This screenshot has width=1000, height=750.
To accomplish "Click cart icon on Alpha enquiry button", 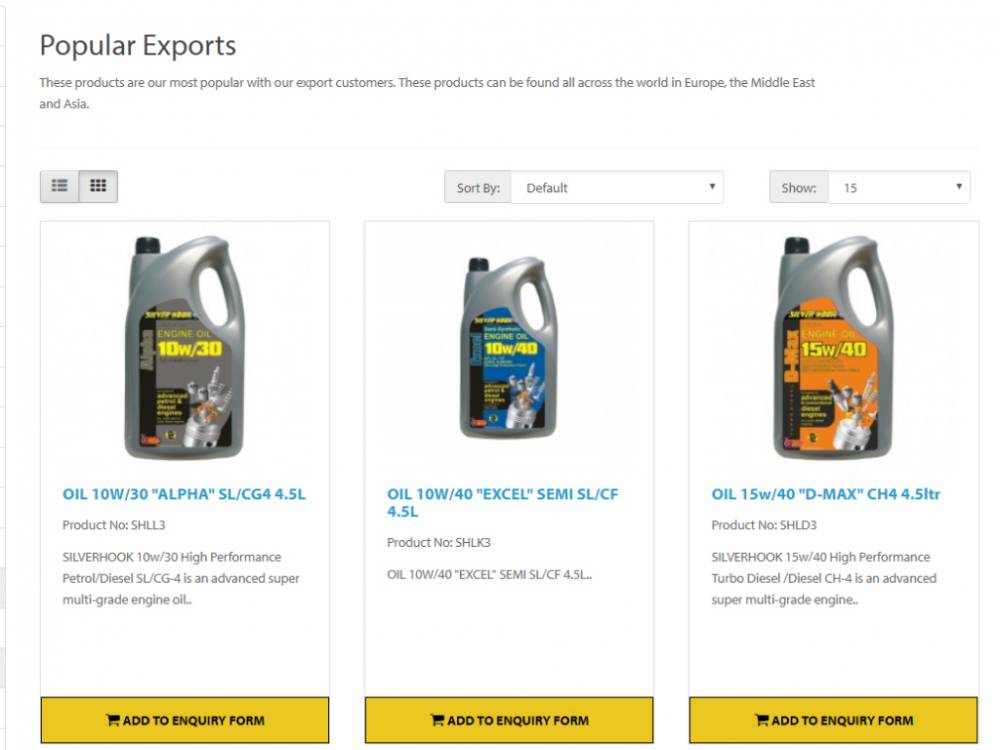I will pyautogui.click(x=112, y=720).
